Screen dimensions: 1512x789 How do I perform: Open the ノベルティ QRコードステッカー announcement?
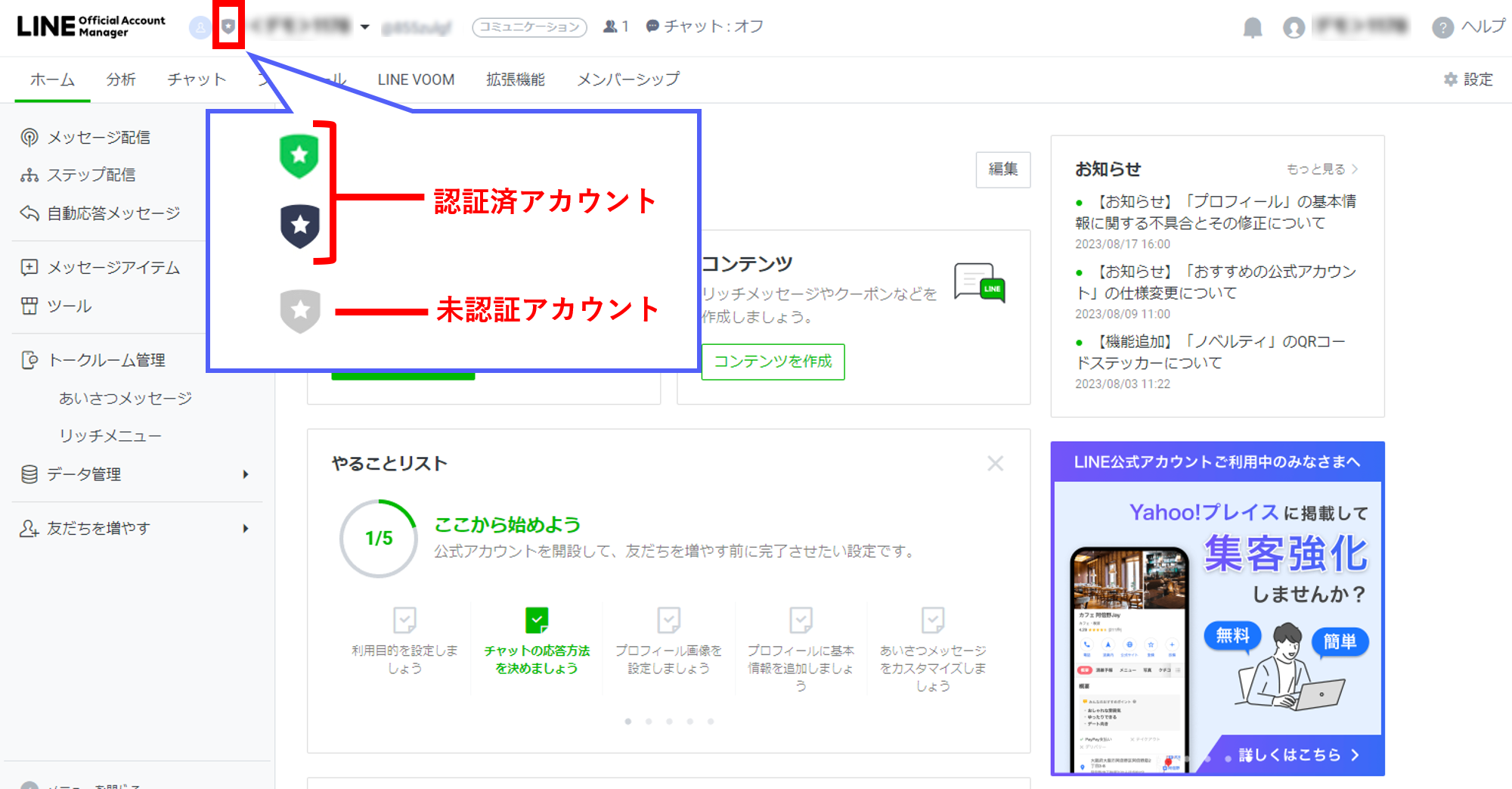pos(1211,352)
